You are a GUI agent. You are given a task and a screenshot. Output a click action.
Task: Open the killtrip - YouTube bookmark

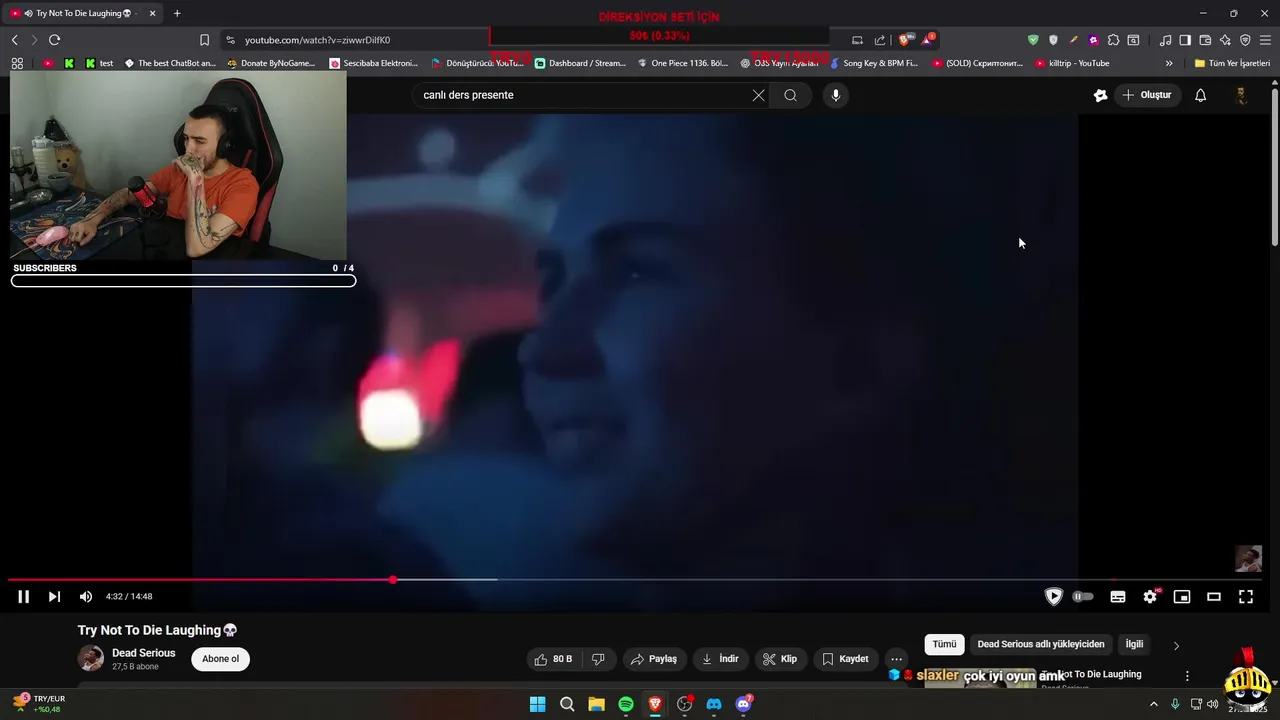[1071, 63]
